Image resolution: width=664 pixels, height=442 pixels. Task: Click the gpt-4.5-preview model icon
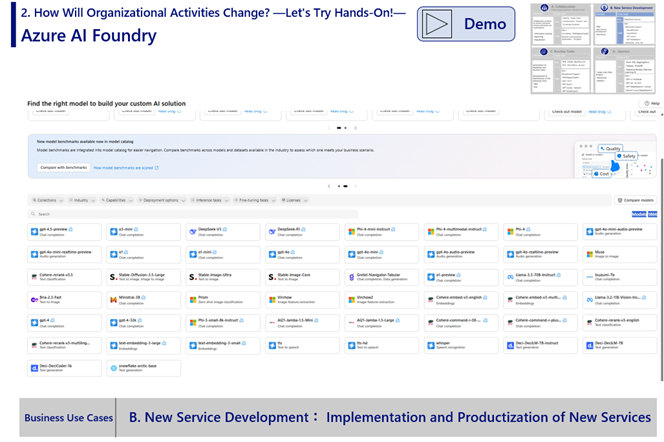34,232
